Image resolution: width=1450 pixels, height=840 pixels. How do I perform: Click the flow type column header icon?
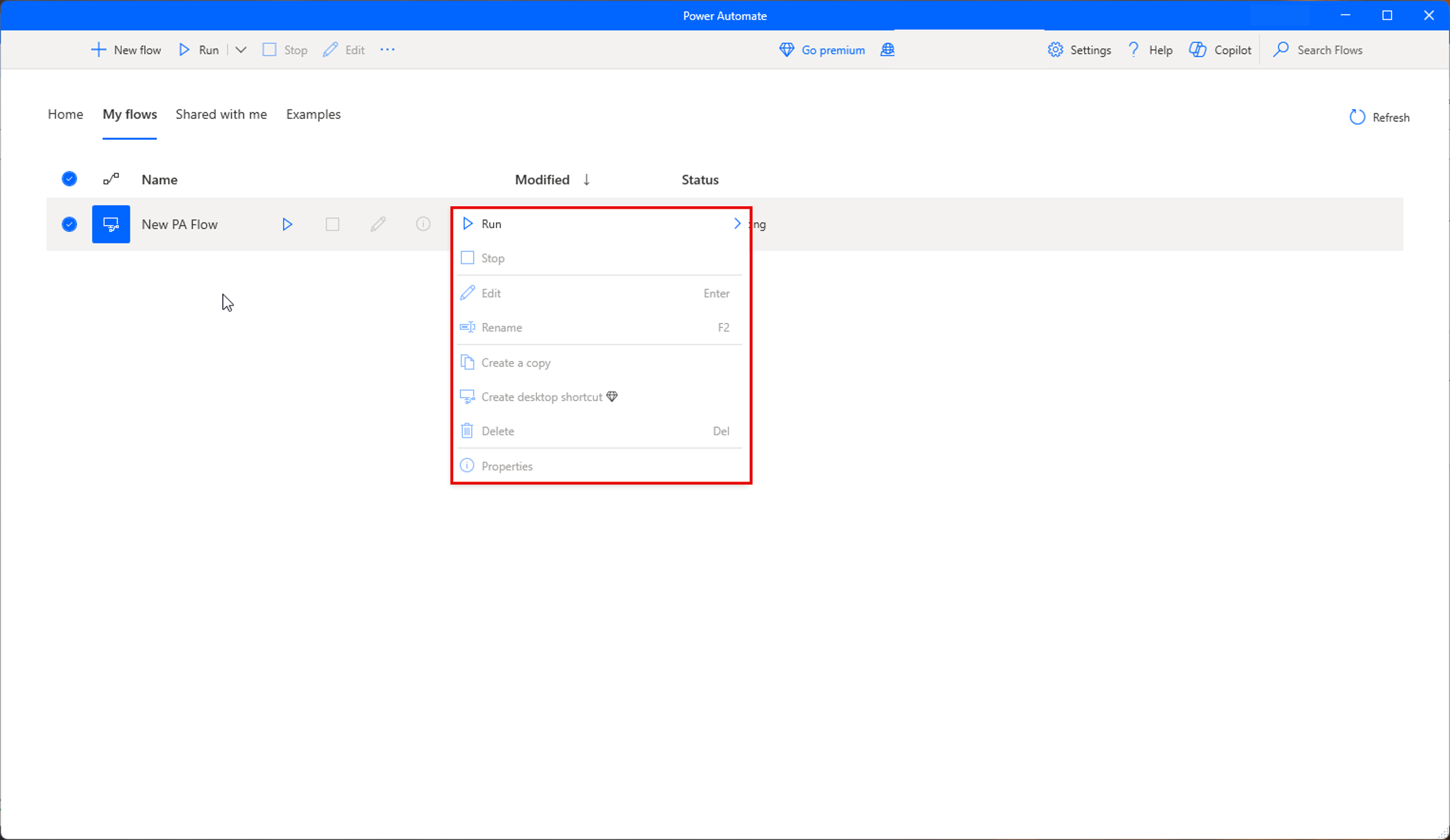[x=111, y=180]
